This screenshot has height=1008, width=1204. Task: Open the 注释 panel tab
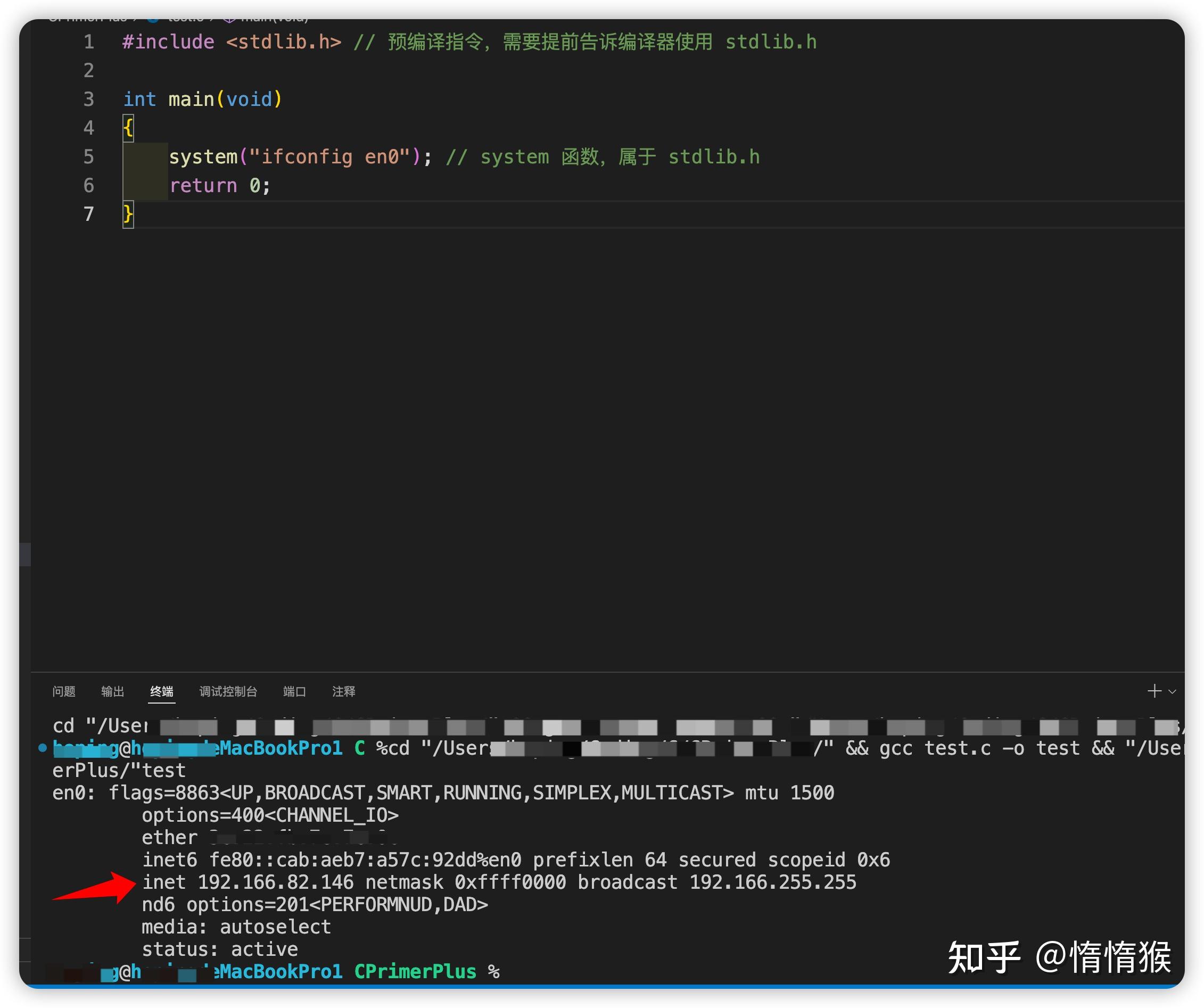[x=343, y=691]
